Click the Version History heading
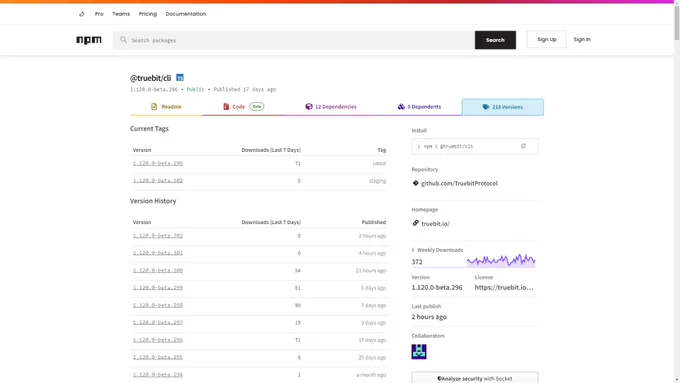 pos(153,201)
